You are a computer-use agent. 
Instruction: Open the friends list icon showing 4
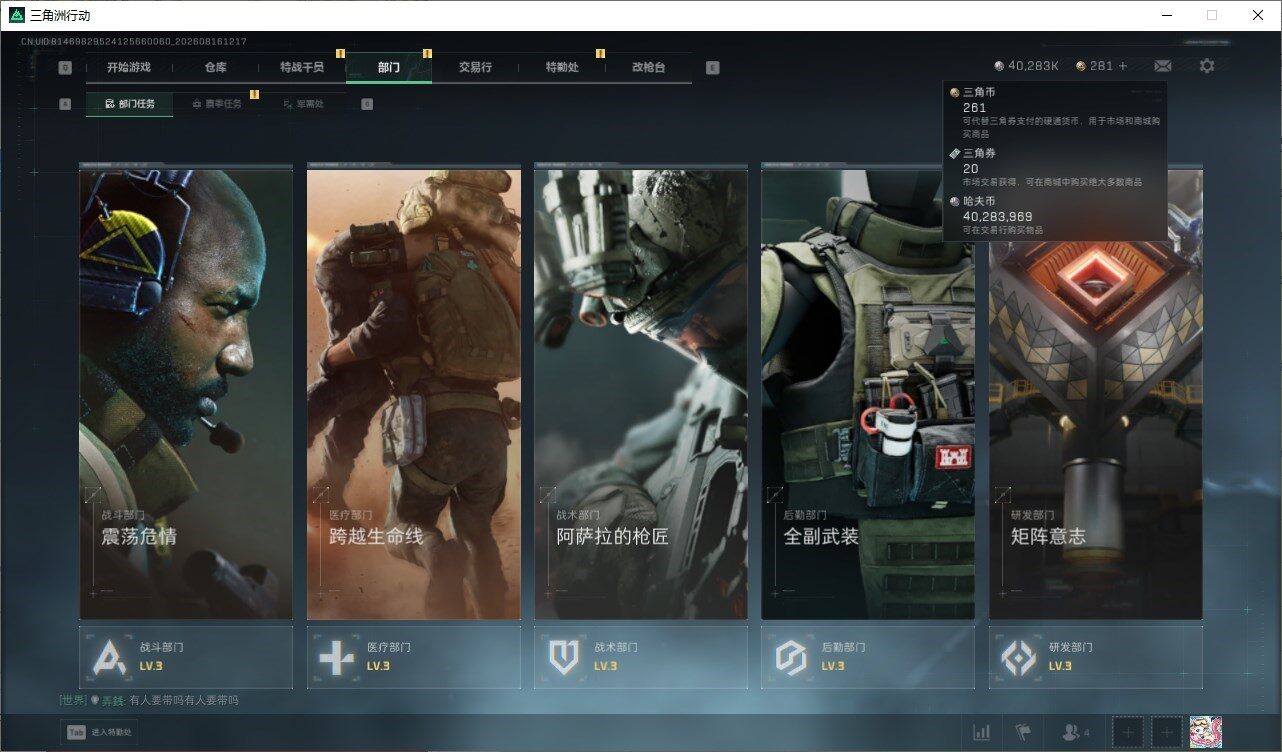(x=1075, y=732)
